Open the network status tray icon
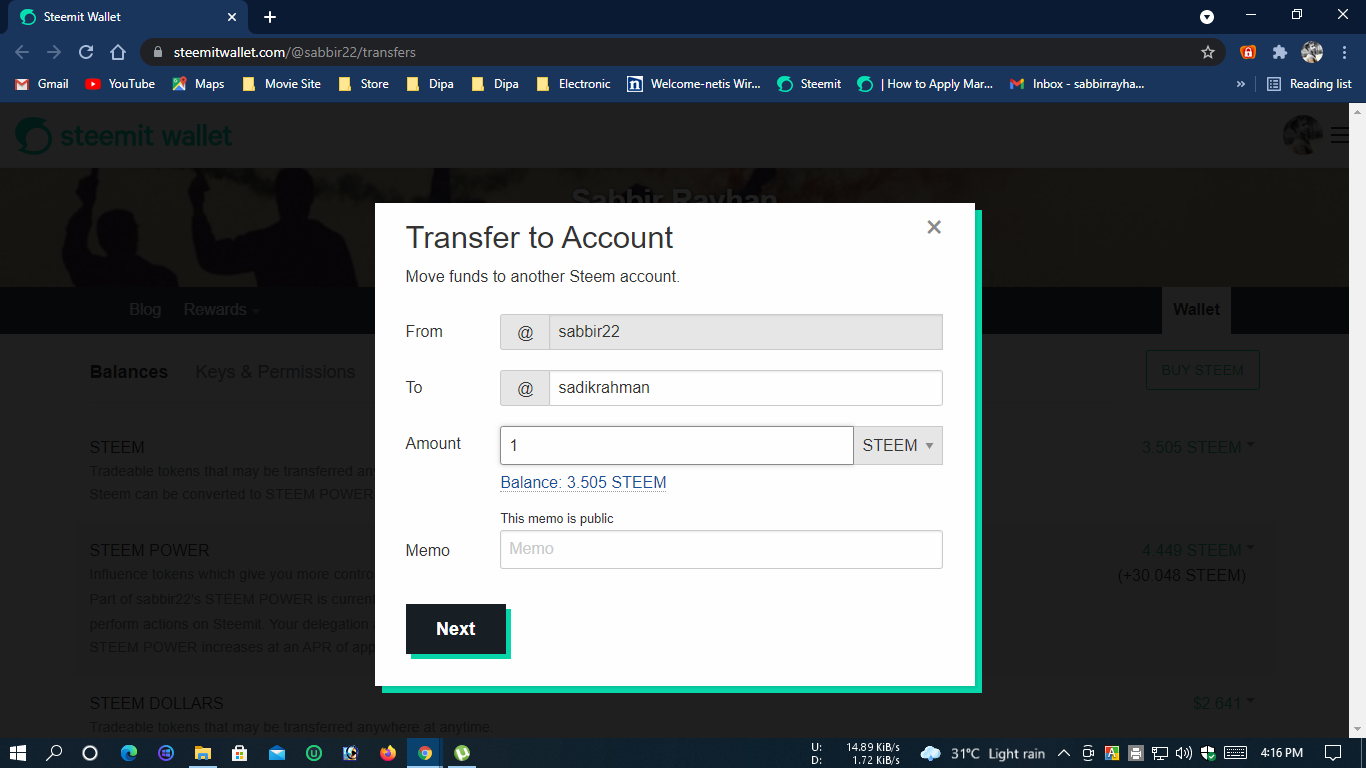This screenshot has height=768, width=1366. pos(1160,753)
